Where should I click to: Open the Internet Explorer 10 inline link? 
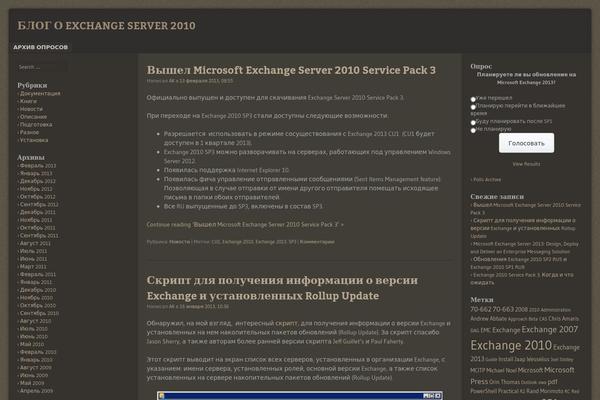(263, 170)
